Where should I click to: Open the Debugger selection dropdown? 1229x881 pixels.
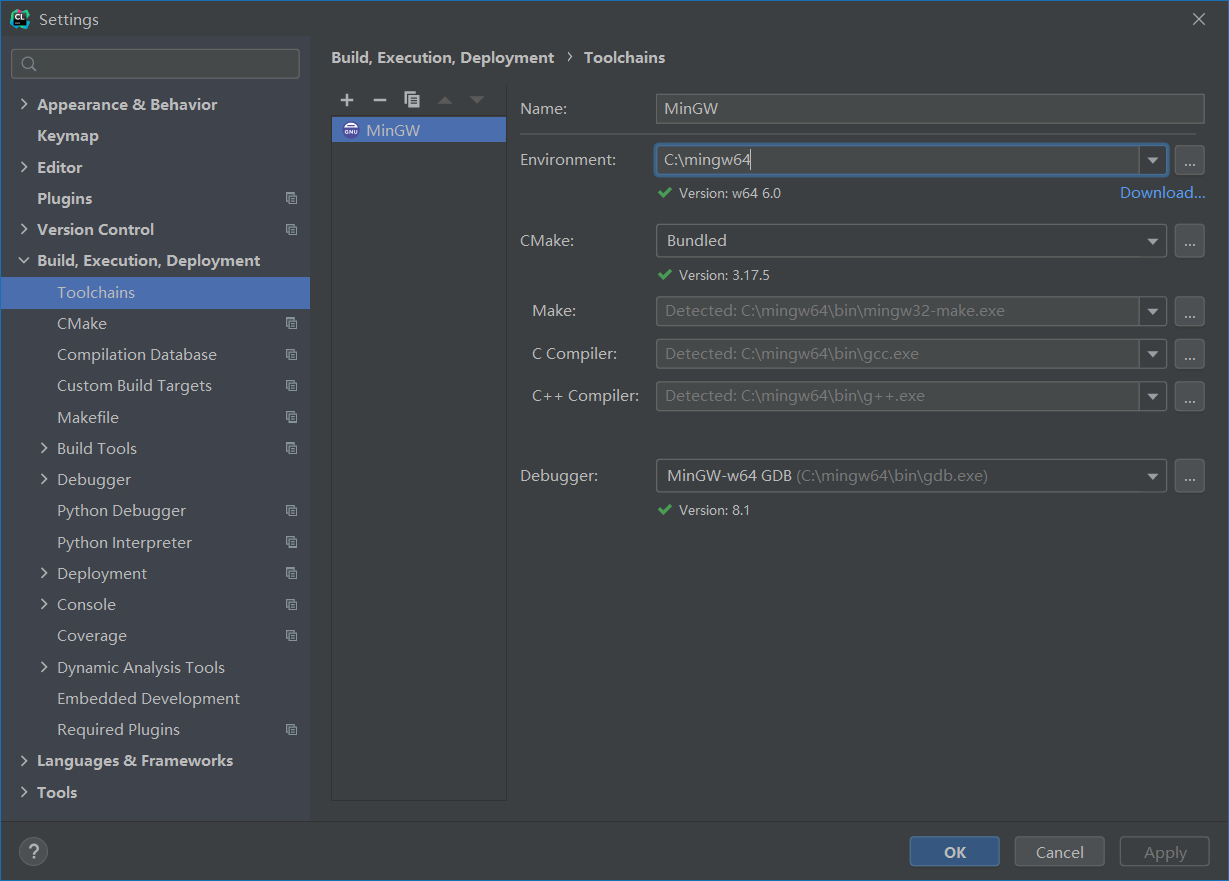click(1153, 476)
